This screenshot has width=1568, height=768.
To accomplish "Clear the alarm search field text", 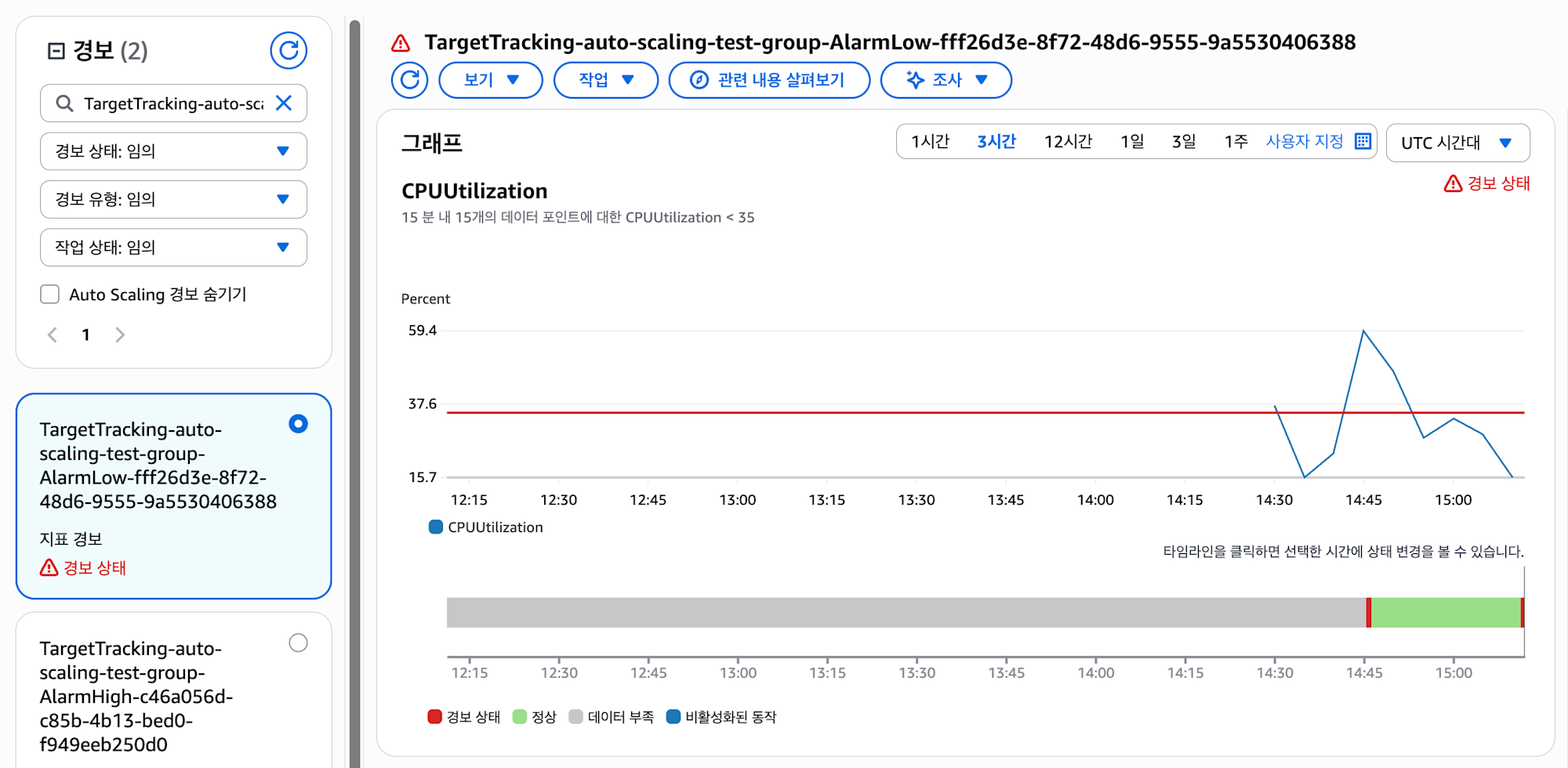I will (284, 103).
